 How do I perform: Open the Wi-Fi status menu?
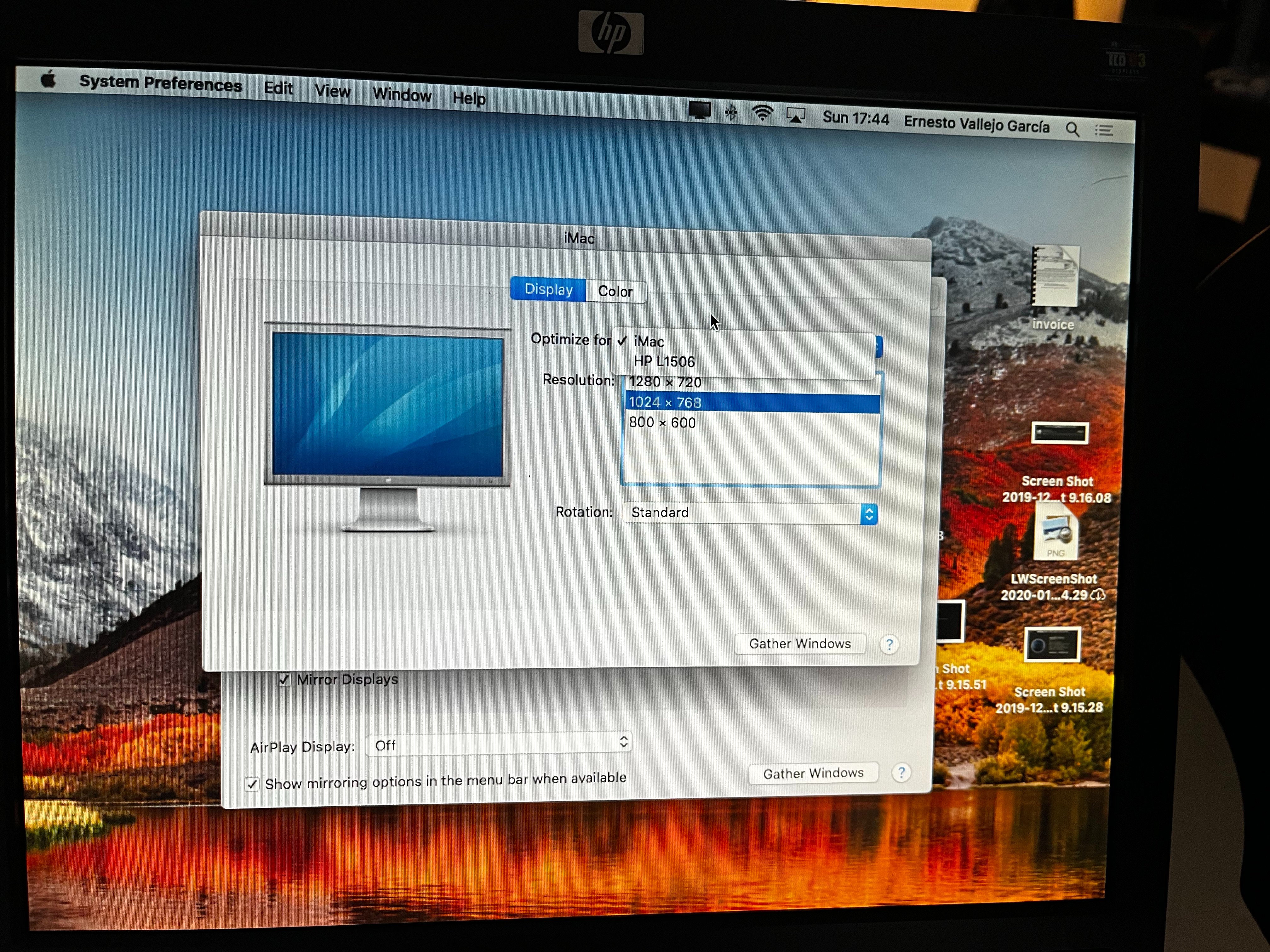pos(762,113)
